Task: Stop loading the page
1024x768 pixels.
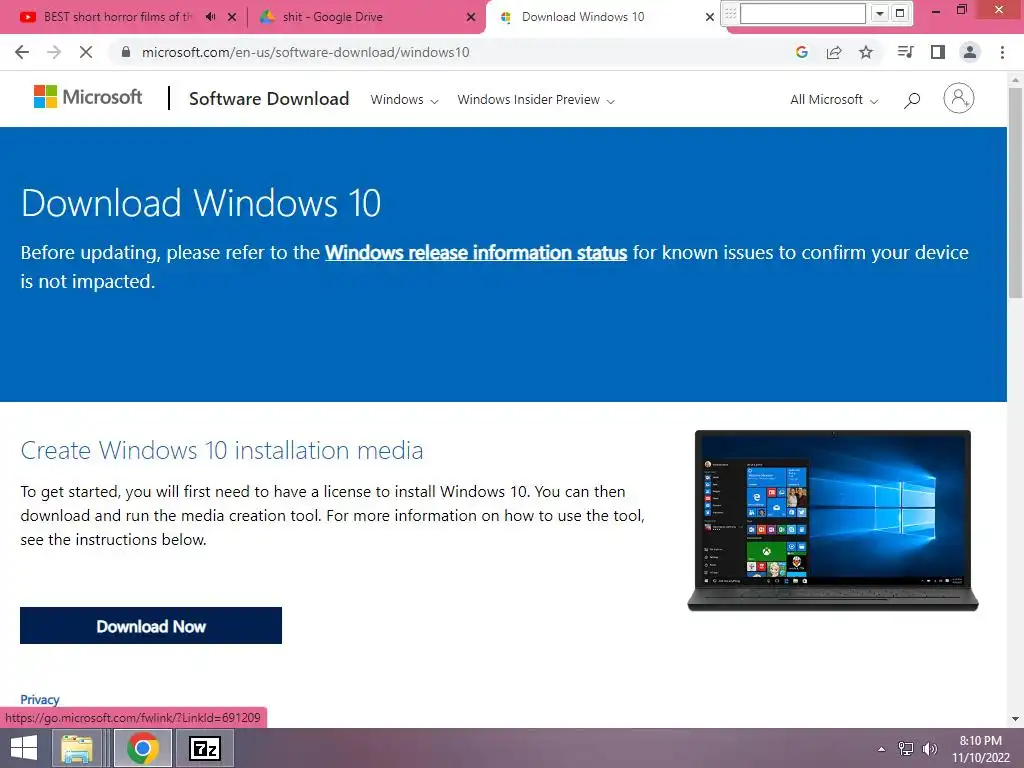Action: coord(86,52)
